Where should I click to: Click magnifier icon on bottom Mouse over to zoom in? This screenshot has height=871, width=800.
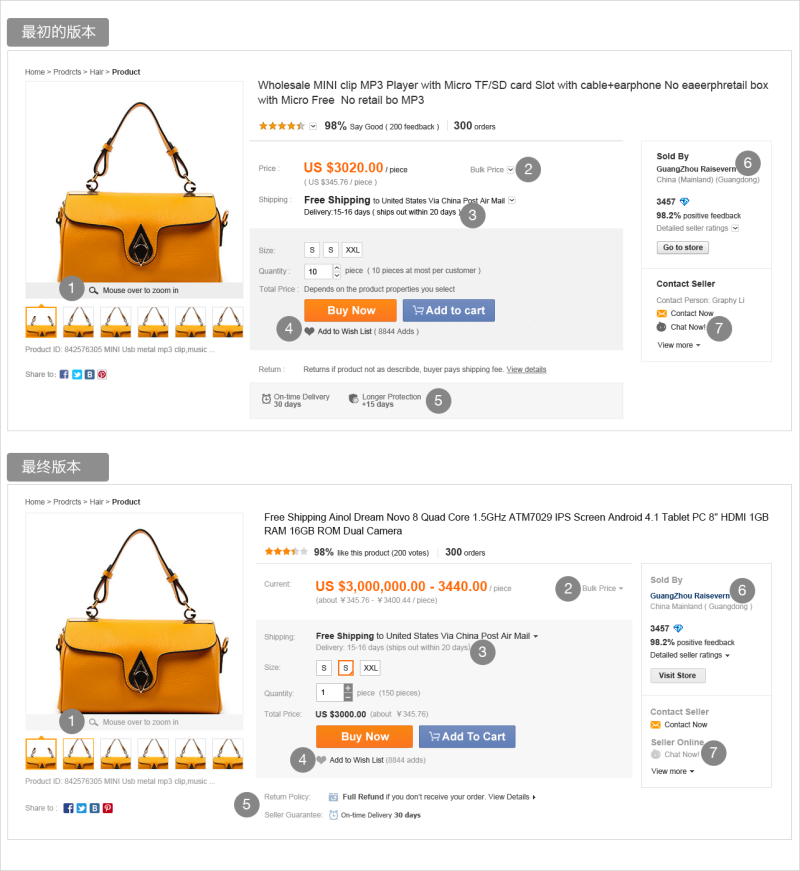click(x=93, y=722)
